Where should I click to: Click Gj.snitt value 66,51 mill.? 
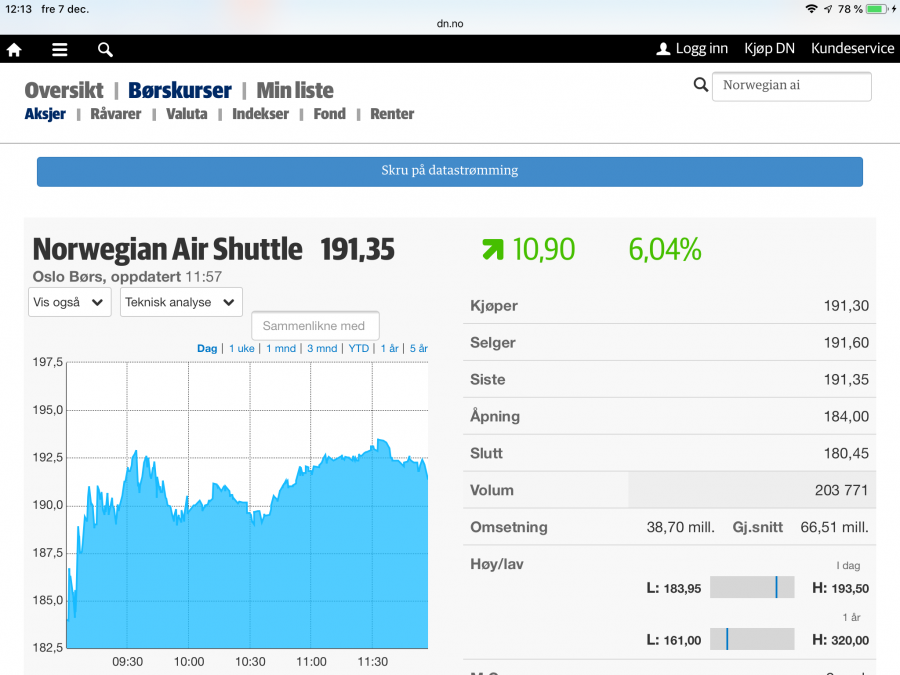[835, 527]
